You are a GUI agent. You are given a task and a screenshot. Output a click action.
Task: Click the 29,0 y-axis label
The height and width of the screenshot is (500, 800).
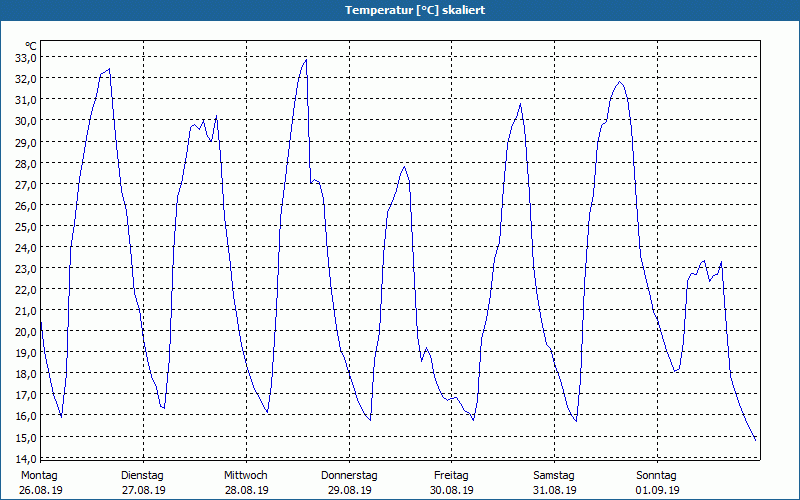(26, 142)
